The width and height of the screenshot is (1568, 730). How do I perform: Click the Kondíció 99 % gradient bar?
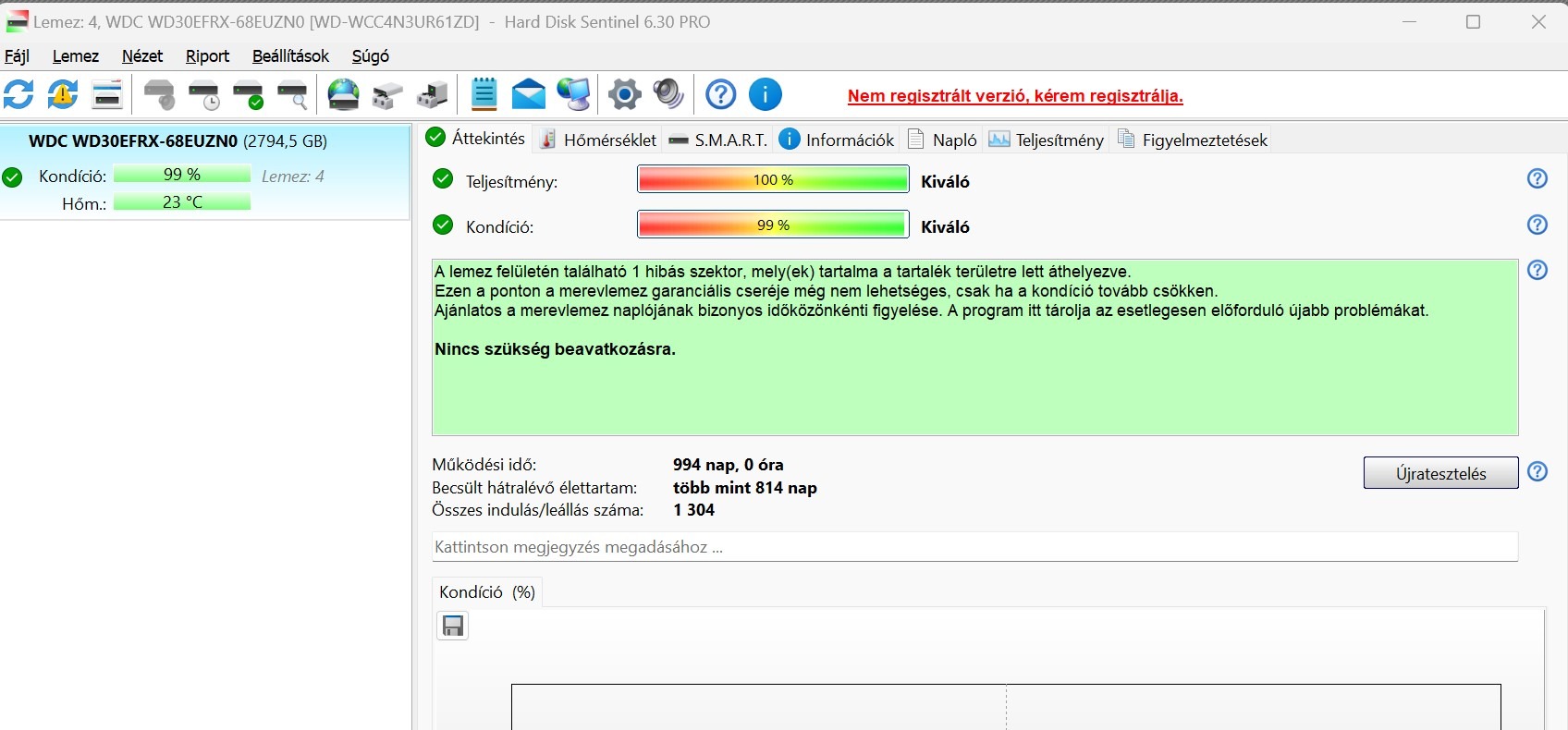[773, 225]
